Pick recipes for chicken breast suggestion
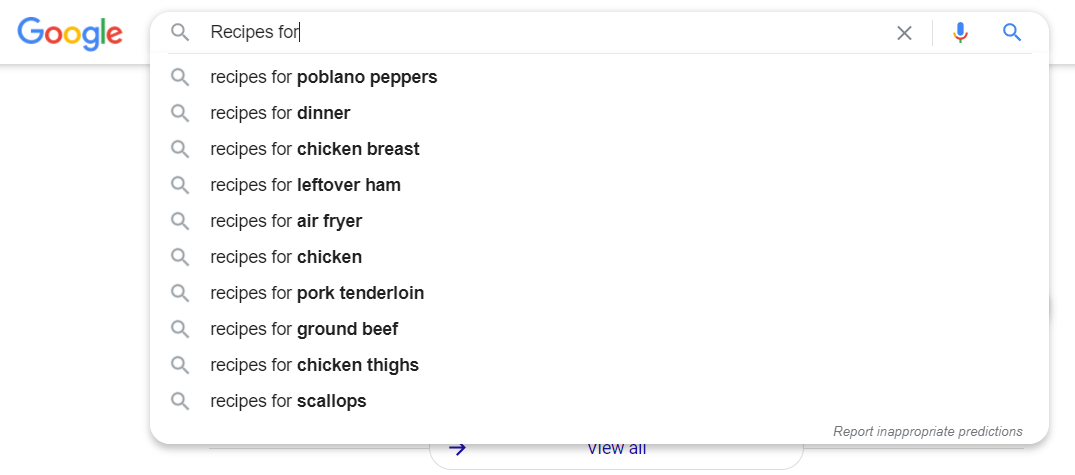1075x475 pixels. (599, 149)
